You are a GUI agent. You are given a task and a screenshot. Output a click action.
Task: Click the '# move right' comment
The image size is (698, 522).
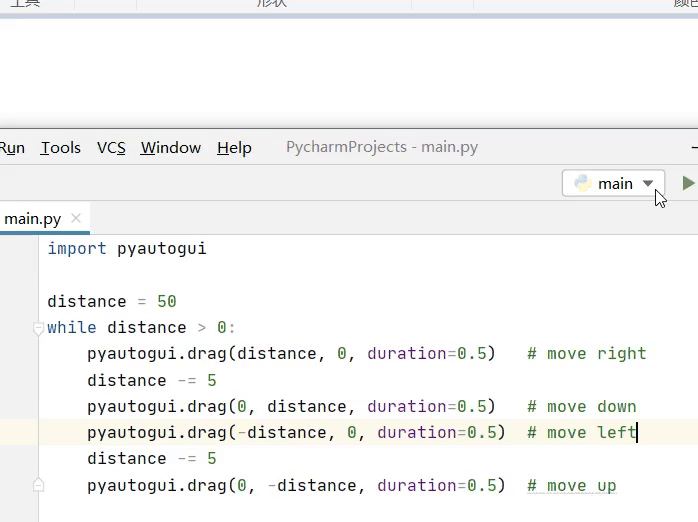click(586, 354)
